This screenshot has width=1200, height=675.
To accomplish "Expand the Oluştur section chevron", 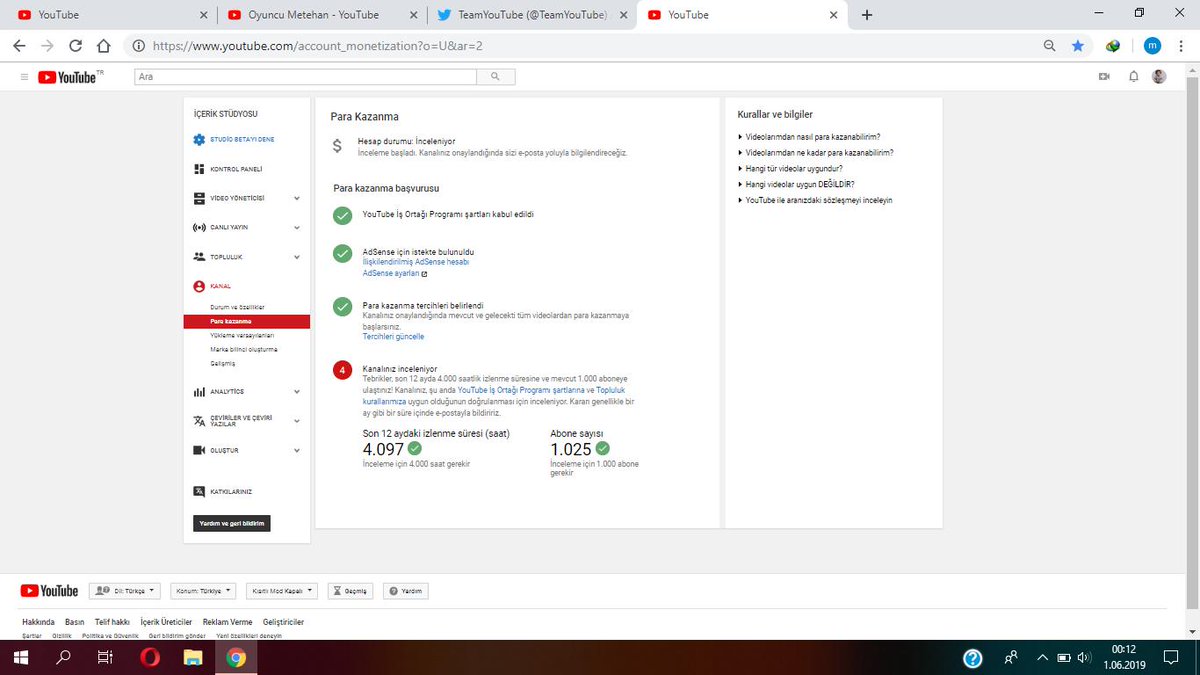I will [x=297, y=450].
